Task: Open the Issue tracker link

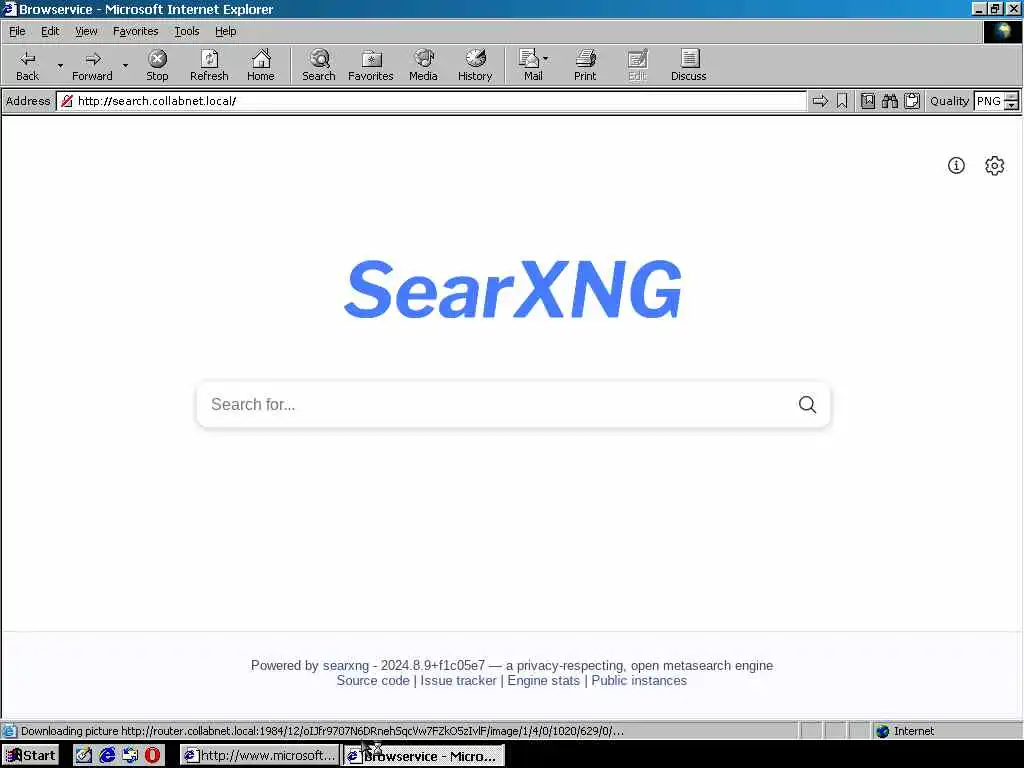Action: pyautogui.click(x=458, y=680)
